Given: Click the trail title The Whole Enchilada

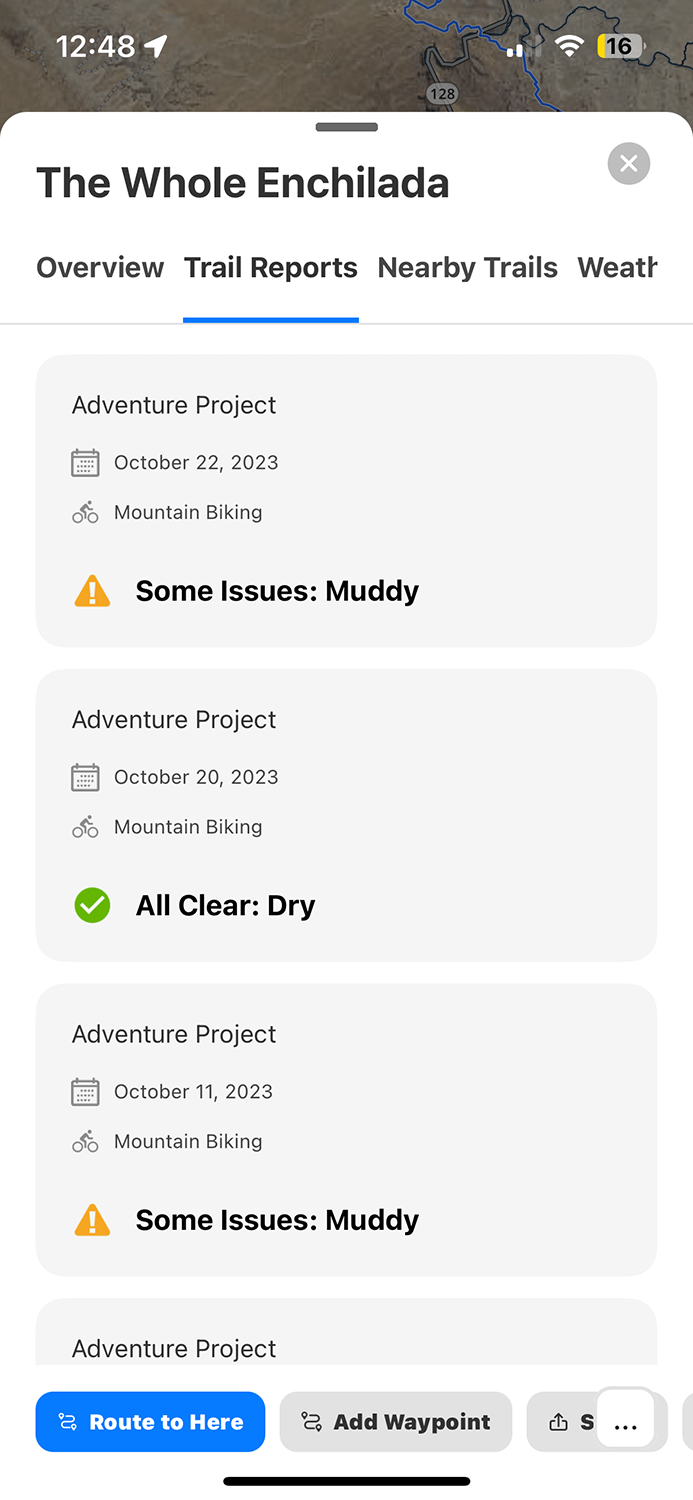Looking at the screenshot, I should pos(242,182).
